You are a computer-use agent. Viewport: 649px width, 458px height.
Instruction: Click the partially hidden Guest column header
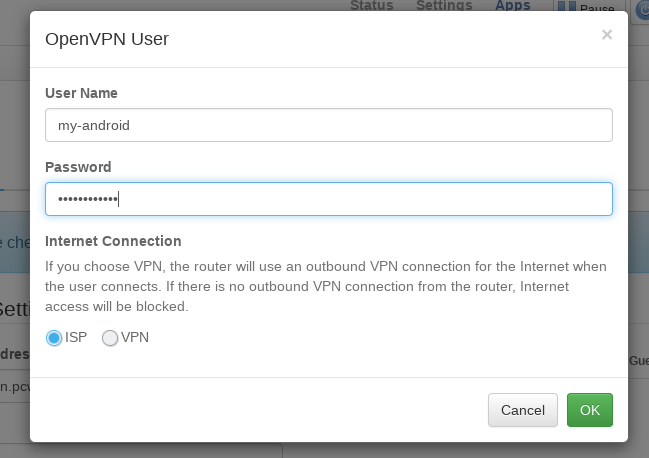(638, 360)
